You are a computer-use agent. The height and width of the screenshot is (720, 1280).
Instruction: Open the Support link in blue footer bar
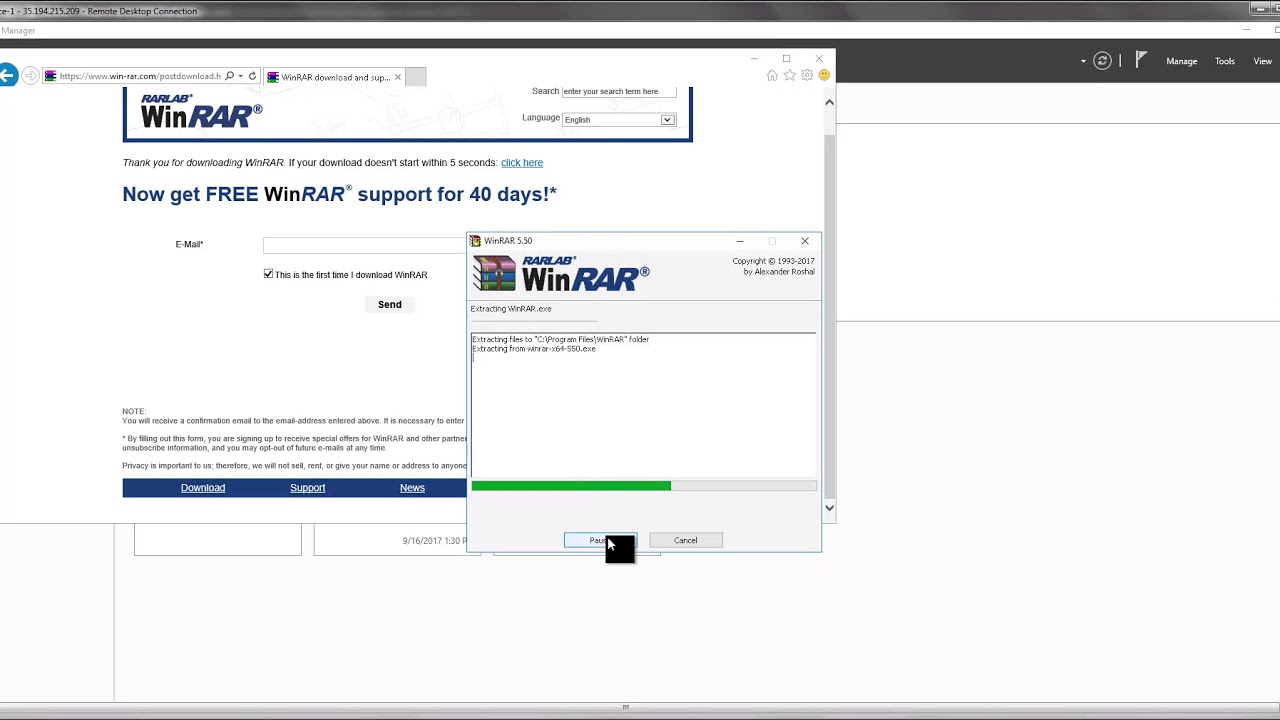click(308, 488)
